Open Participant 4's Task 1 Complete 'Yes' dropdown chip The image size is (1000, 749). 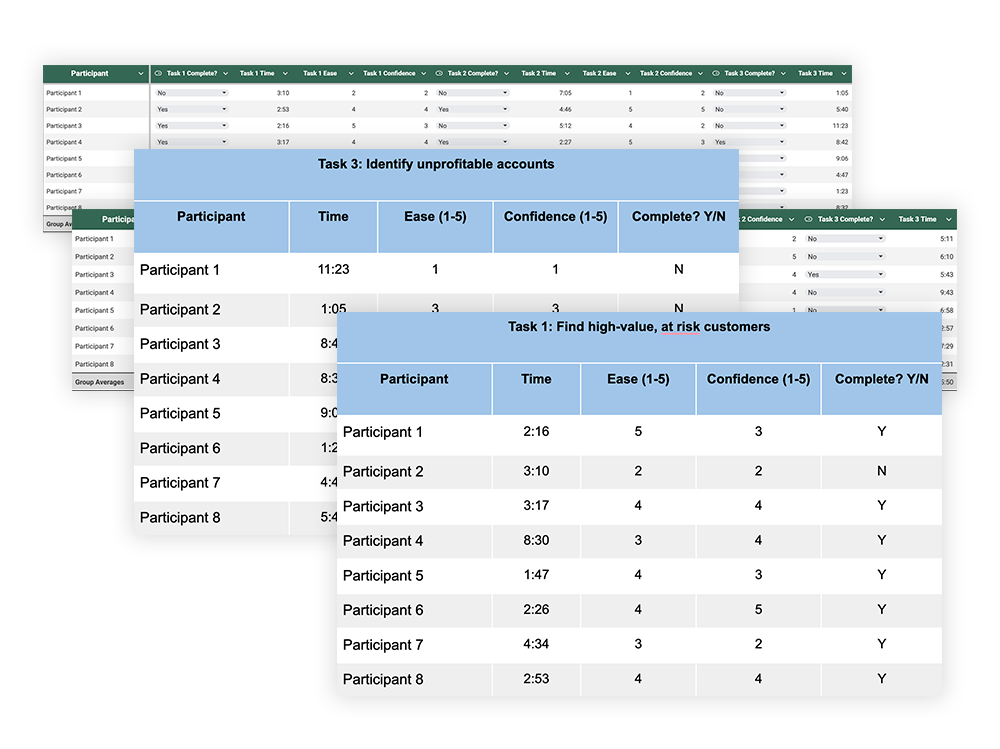point(191,142)
